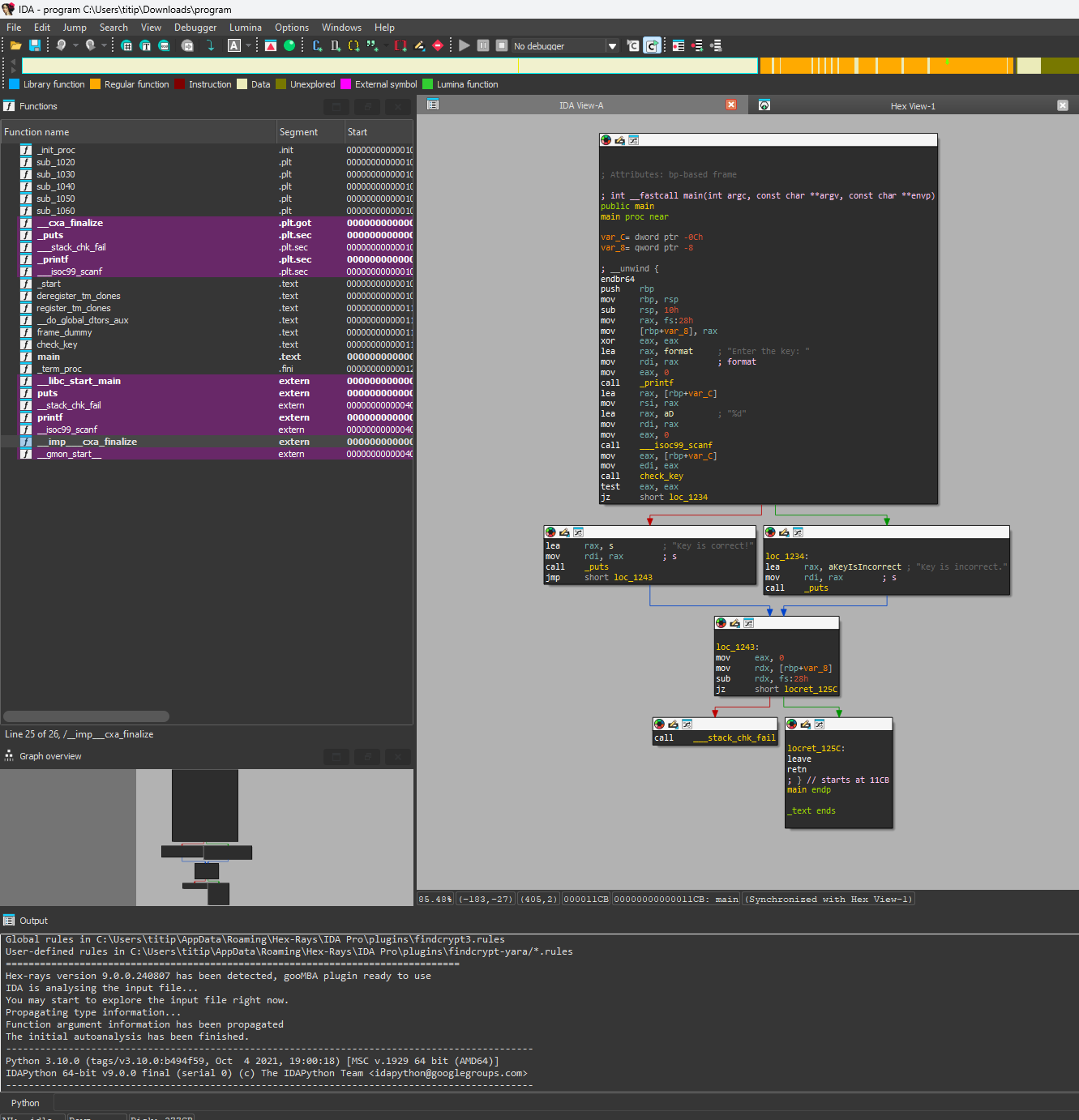Start the debugger with the play button
This screenshot has width=1079, height=1120.
465,45
